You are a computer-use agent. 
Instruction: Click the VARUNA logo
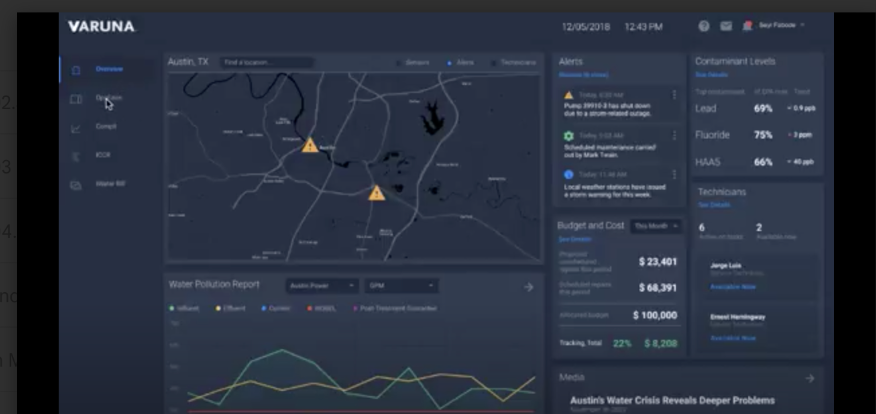coord(101,26)
